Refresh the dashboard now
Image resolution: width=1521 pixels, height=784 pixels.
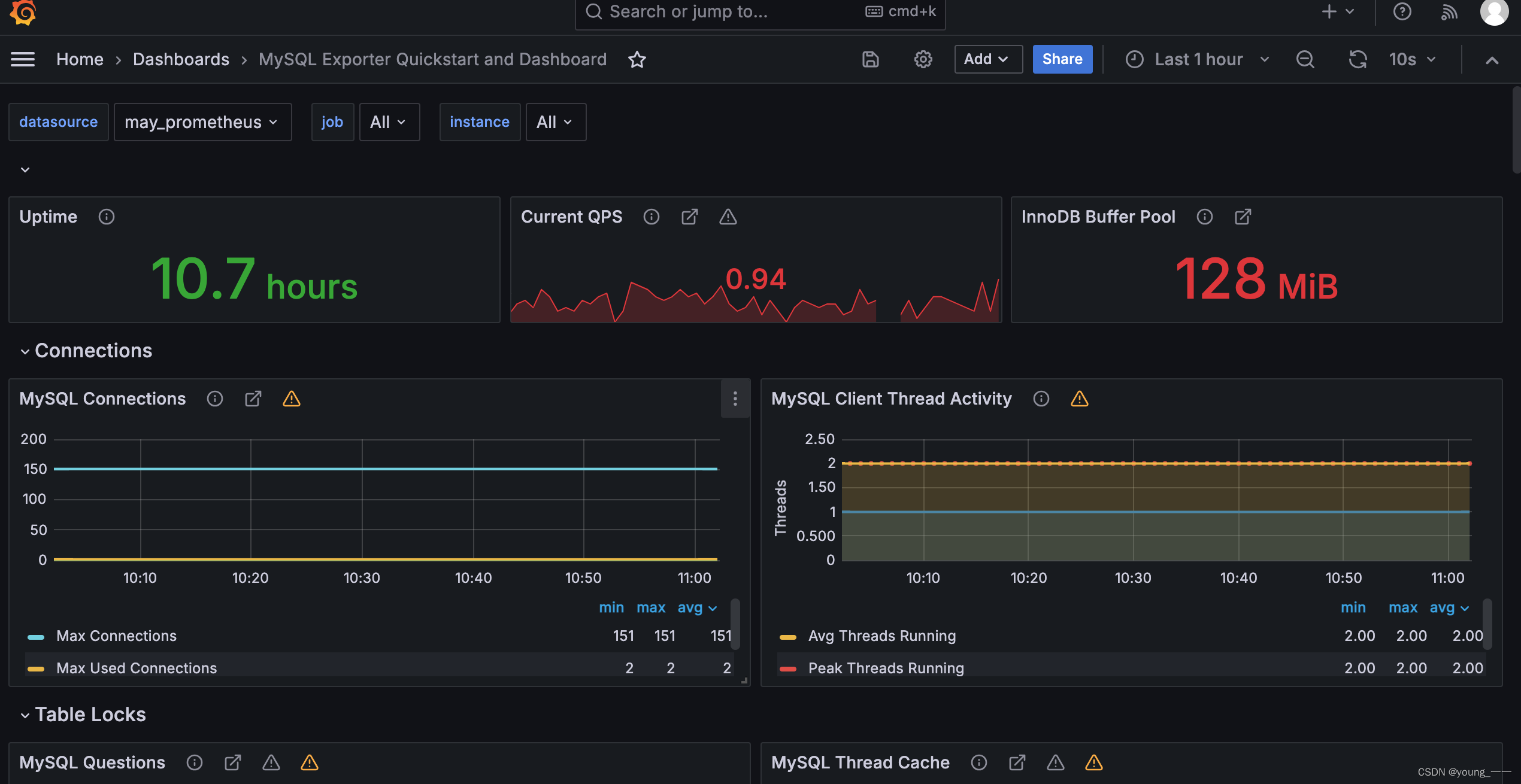coord(1358,59)
